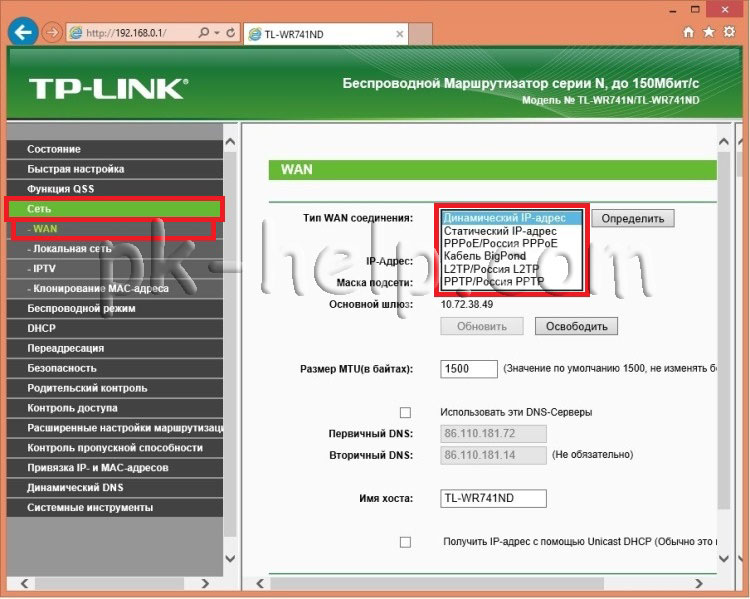Viewport: 750px width, 599px height.
Task: Open the browser Tools gear icon
Action: (729, 32)
